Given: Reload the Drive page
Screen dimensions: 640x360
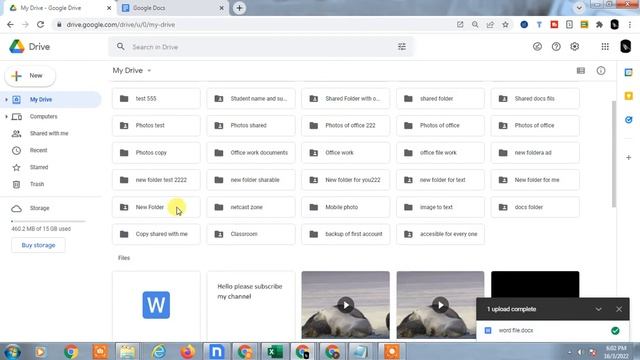Looking at the screenshot, I should click(40, 24).
